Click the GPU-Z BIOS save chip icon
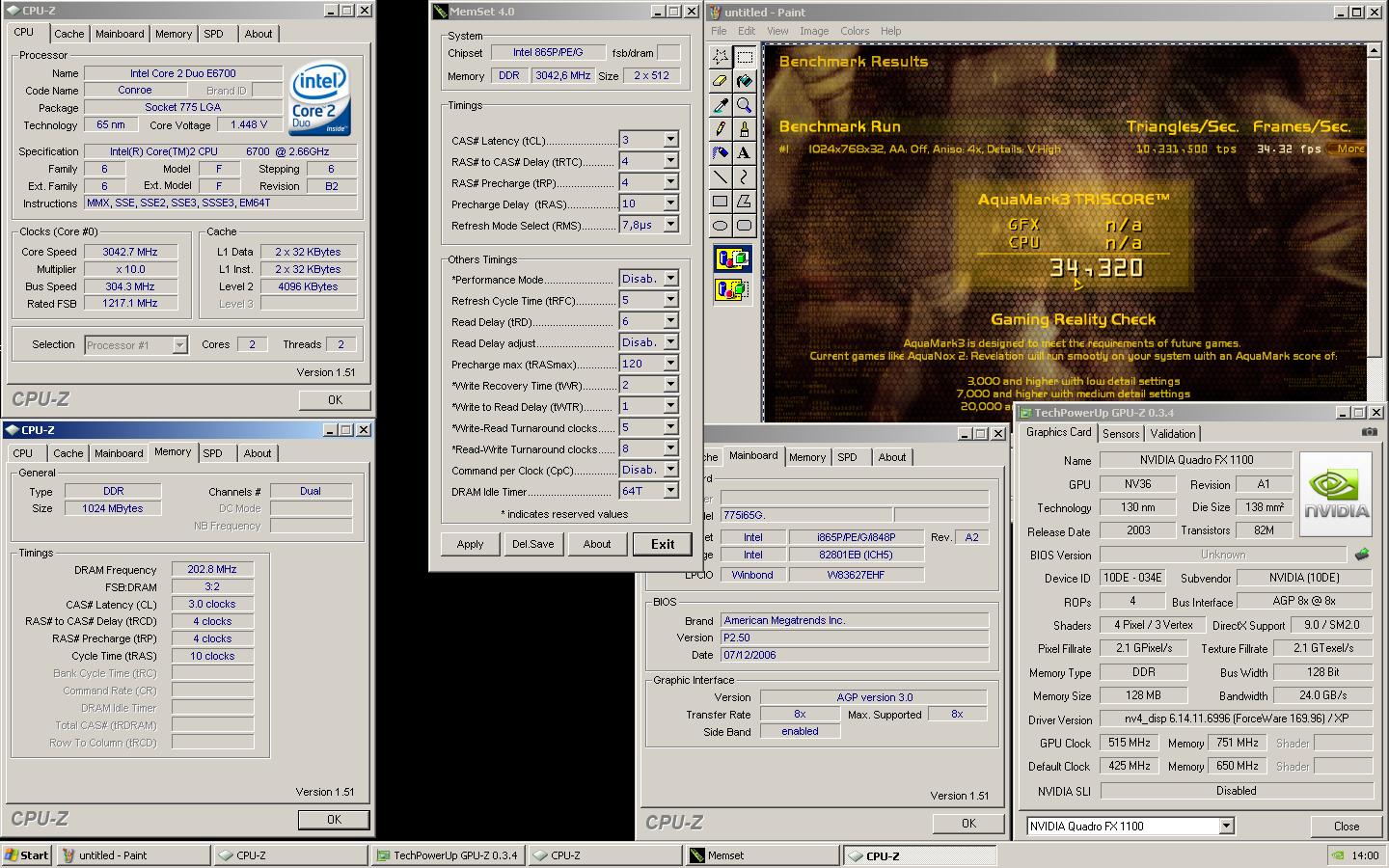 click(x=1362, y=555)
